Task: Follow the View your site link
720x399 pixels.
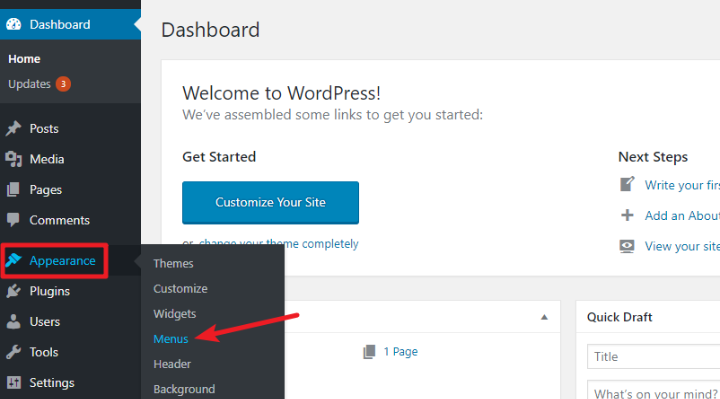Action: [x=682, y=247]
